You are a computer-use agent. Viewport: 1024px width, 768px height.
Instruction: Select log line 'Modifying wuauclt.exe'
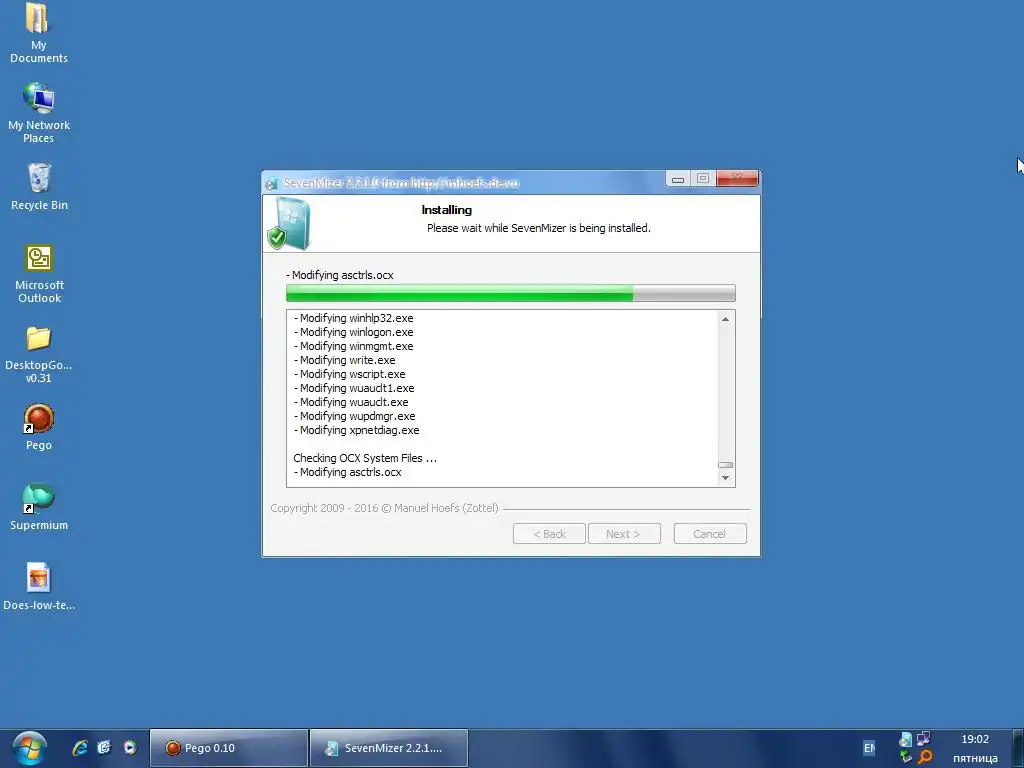coord(351,402)
